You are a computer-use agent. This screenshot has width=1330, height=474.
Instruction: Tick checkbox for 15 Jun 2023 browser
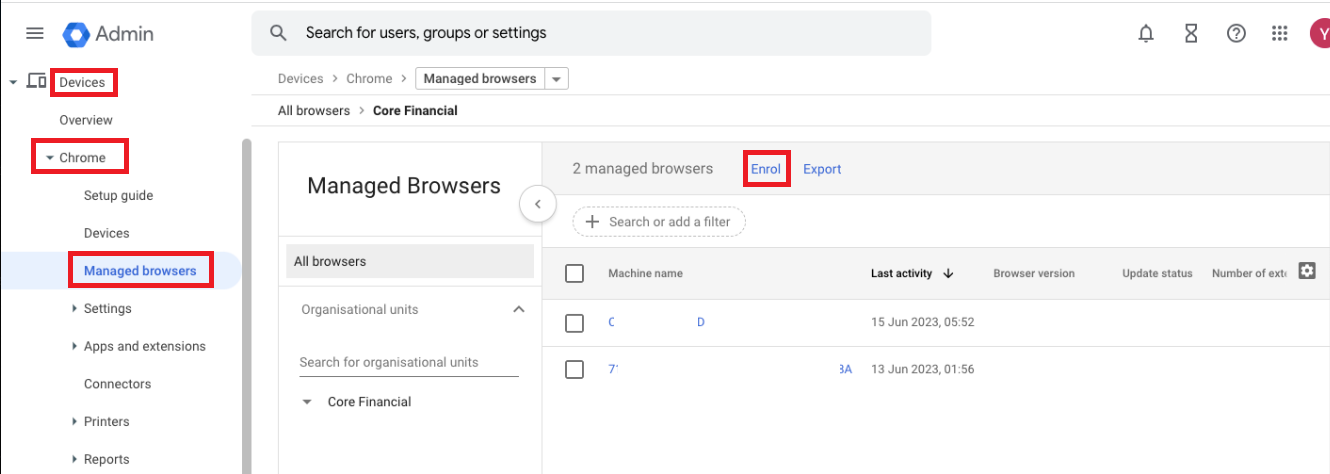pos(574,323)
